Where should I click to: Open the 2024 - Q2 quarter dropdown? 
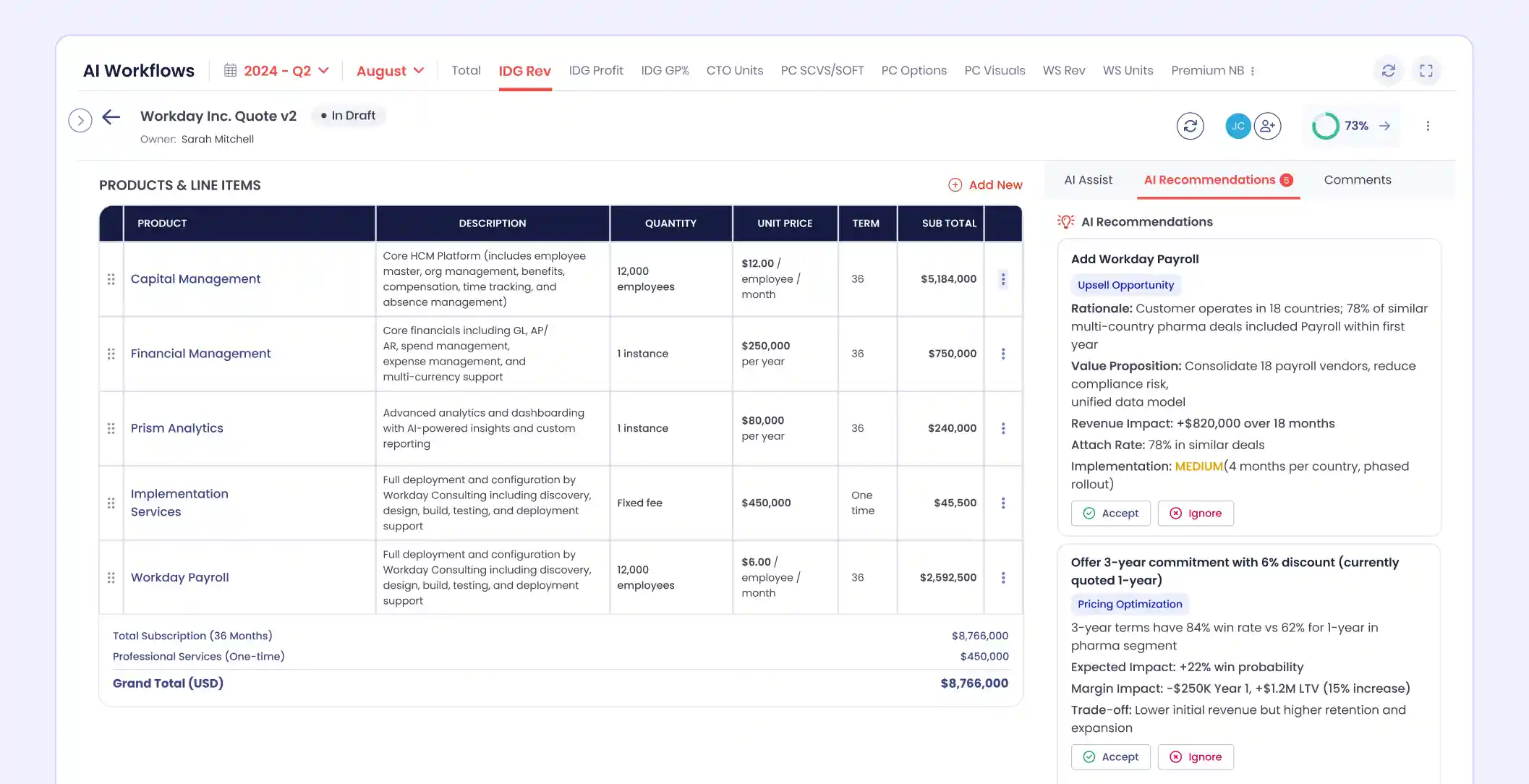point(277,71)
